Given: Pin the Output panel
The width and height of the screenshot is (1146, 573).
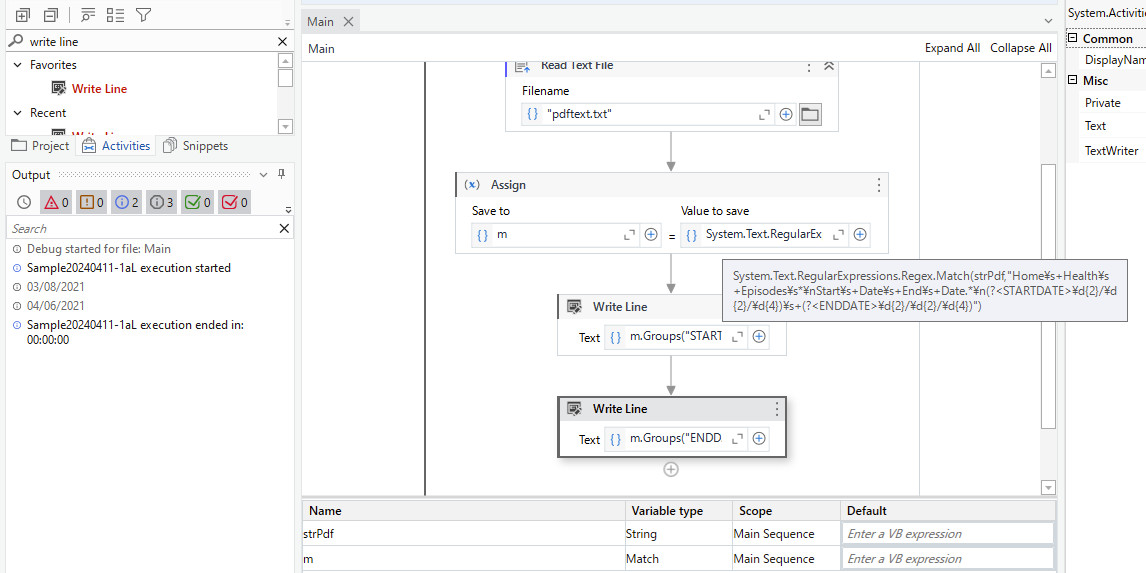Looking at the screenshot, I should (x=281, y=175).
